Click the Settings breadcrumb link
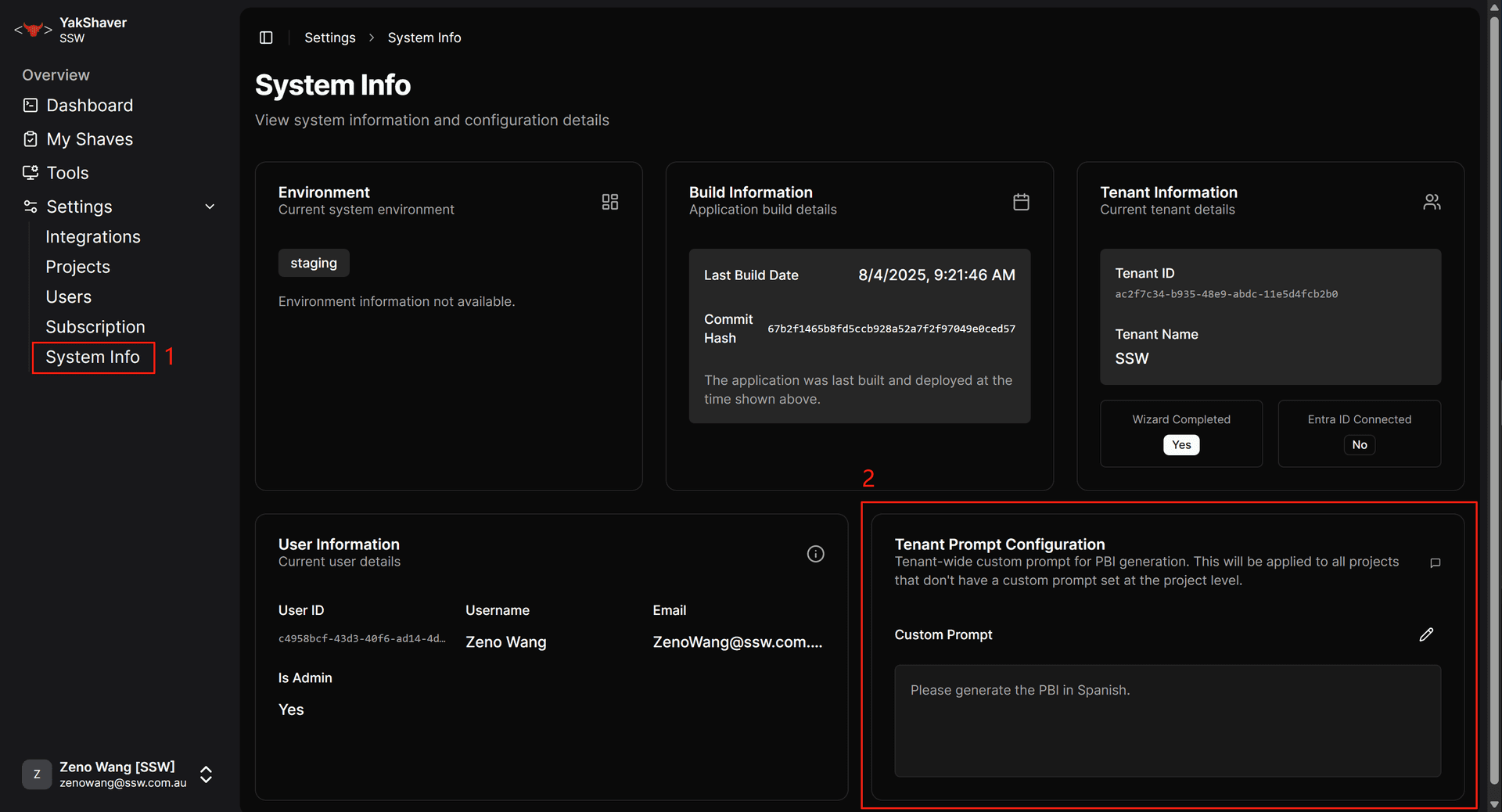The height and width of the screenshot is (812, 1502). click(329, 38)
